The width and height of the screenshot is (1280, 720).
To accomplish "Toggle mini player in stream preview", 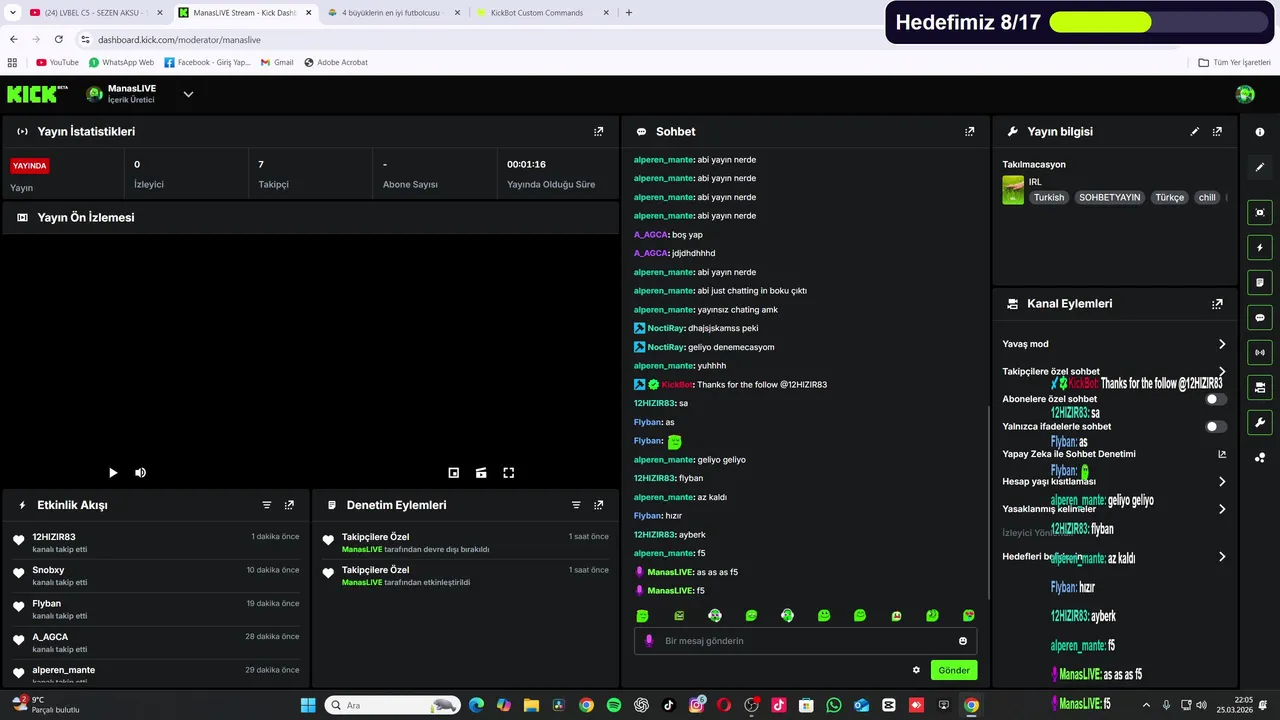I will click(x=454, y=473).
